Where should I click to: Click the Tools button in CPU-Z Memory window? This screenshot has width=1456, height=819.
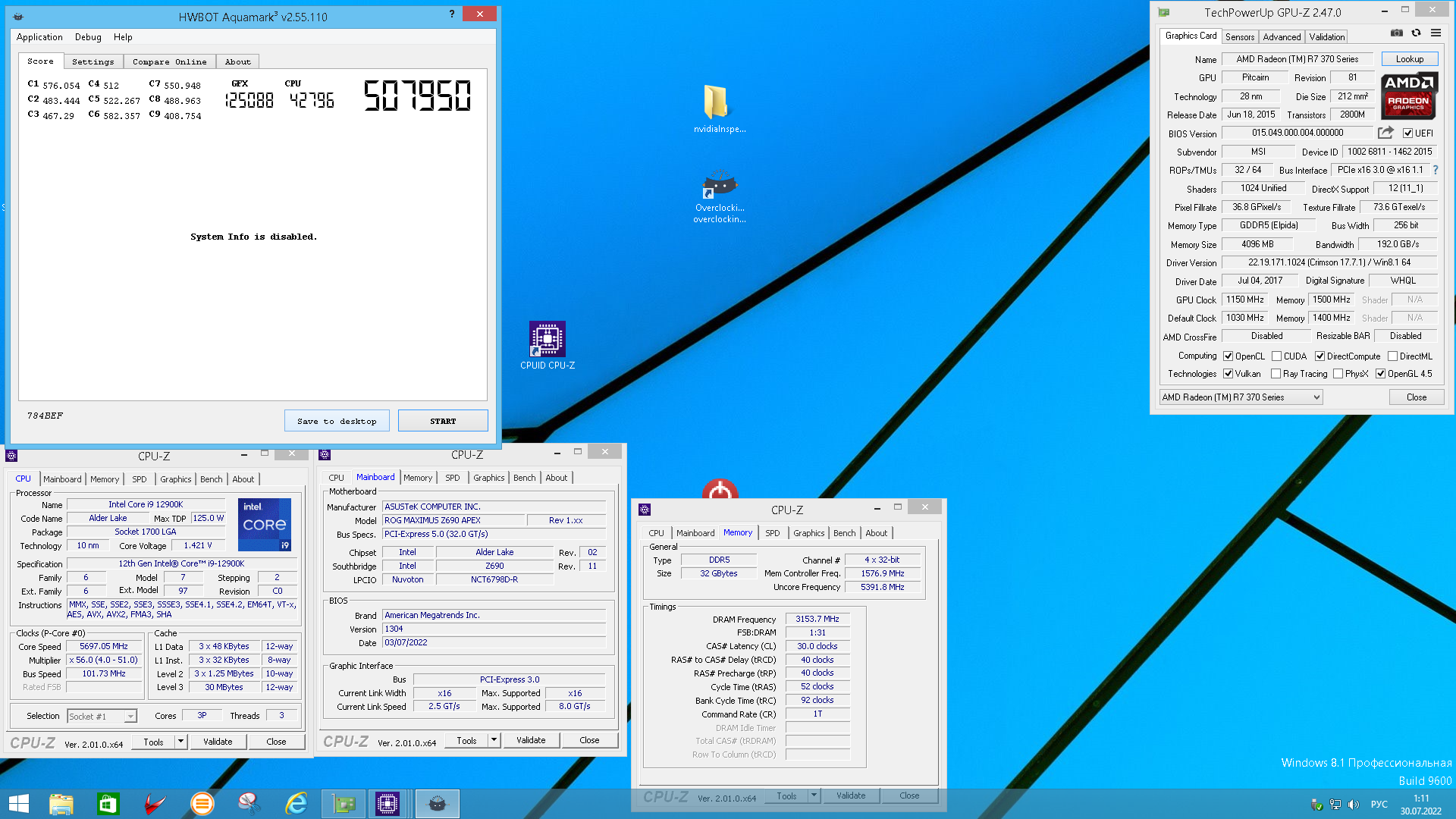tap(786, 795)
